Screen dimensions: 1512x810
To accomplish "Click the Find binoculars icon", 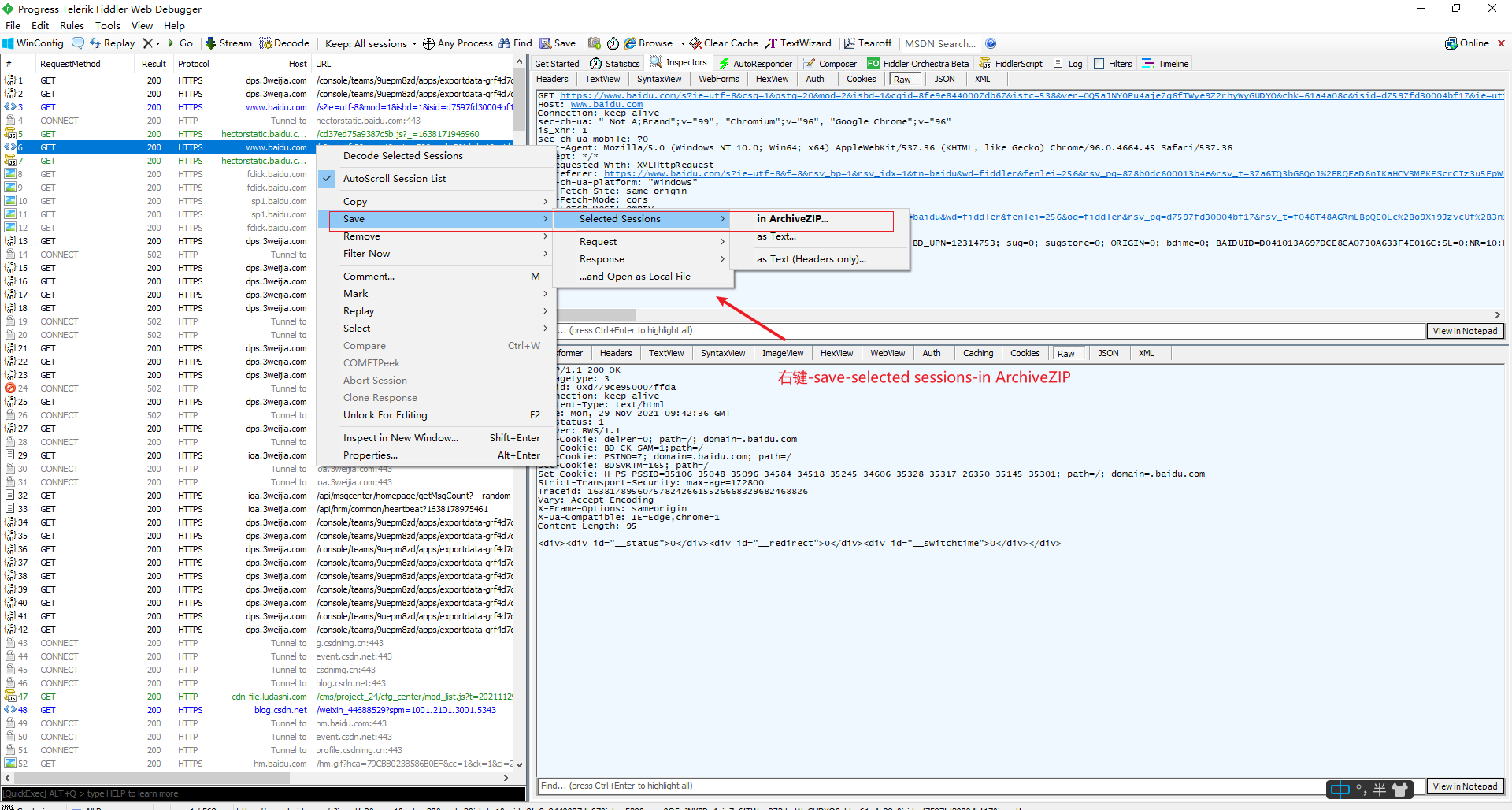I will tap(505, 43).
